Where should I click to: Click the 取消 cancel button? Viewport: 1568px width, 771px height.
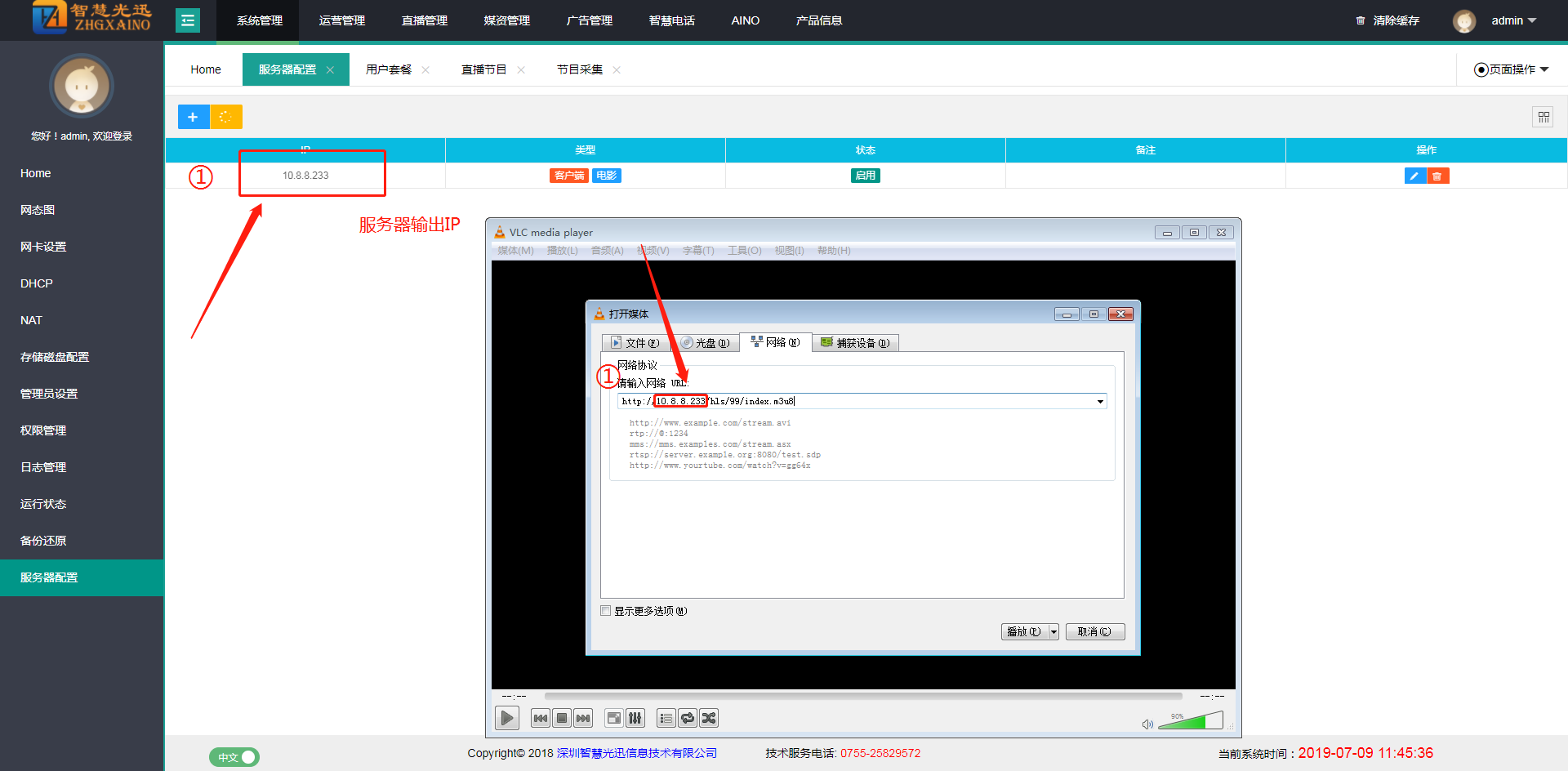point(1094,631)
